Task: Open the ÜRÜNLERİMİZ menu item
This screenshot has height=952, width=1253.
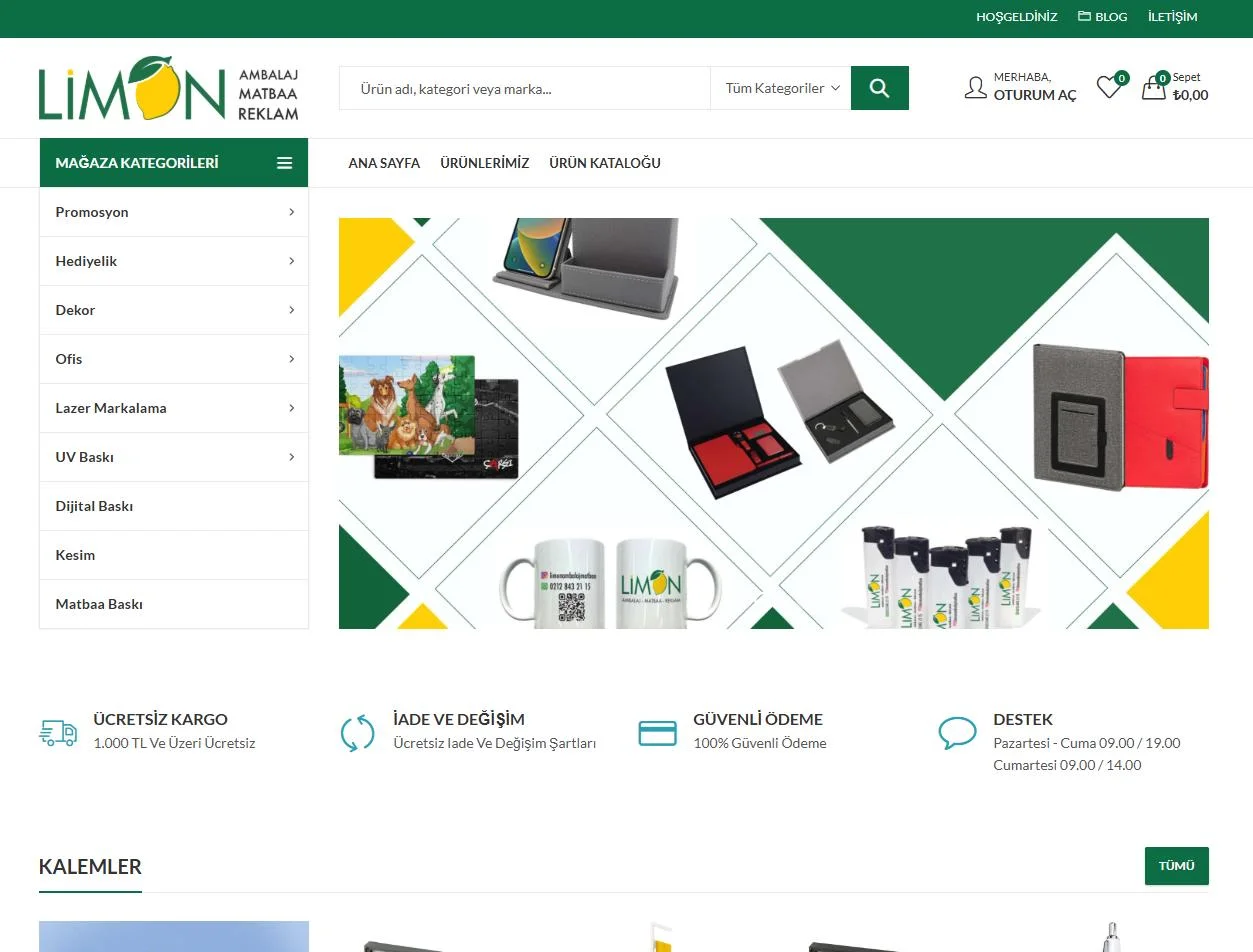Action: [485, 163]
